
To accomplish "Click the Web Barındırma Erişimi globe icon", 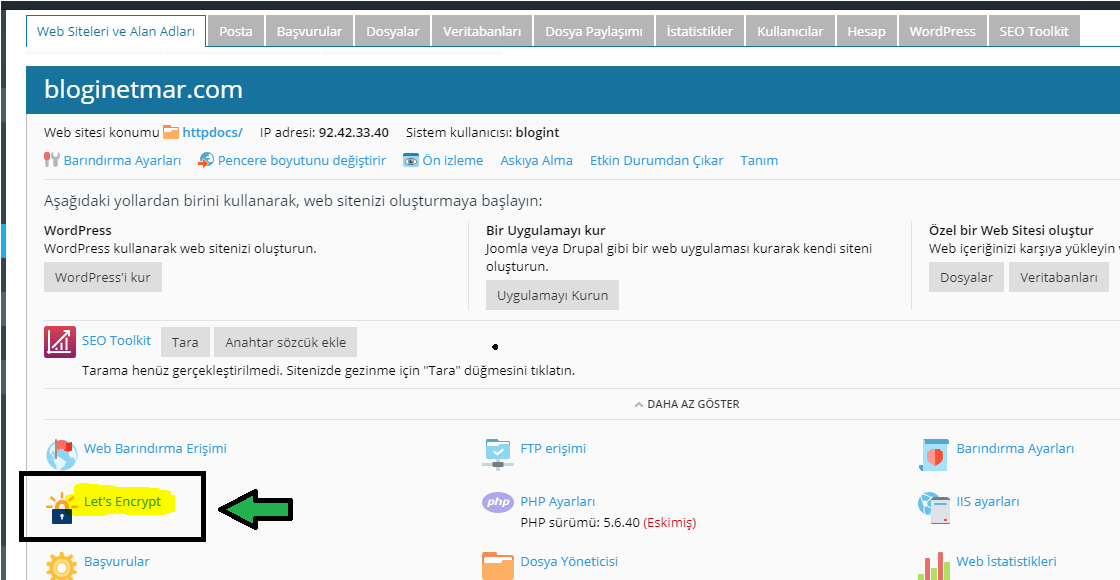I will click(61, 454).
